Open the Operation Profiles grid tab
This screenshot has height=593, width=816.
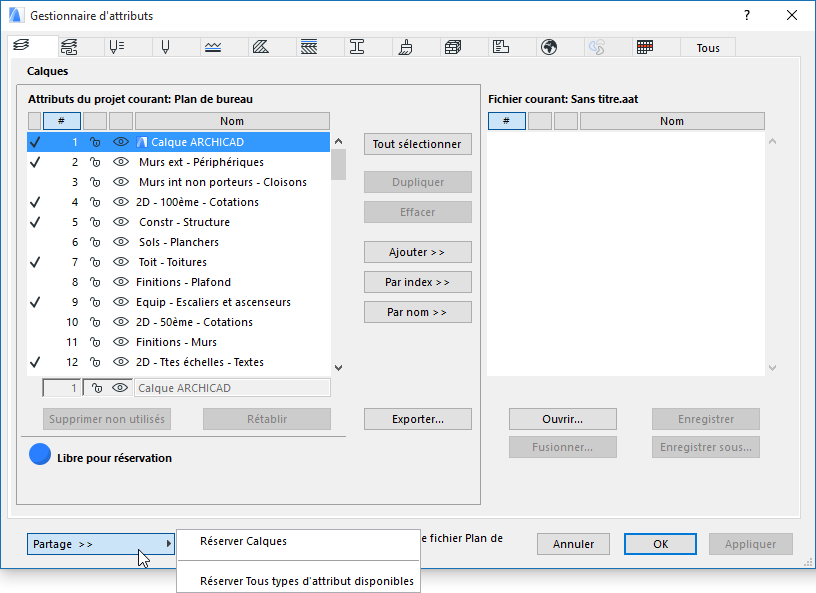645,47
